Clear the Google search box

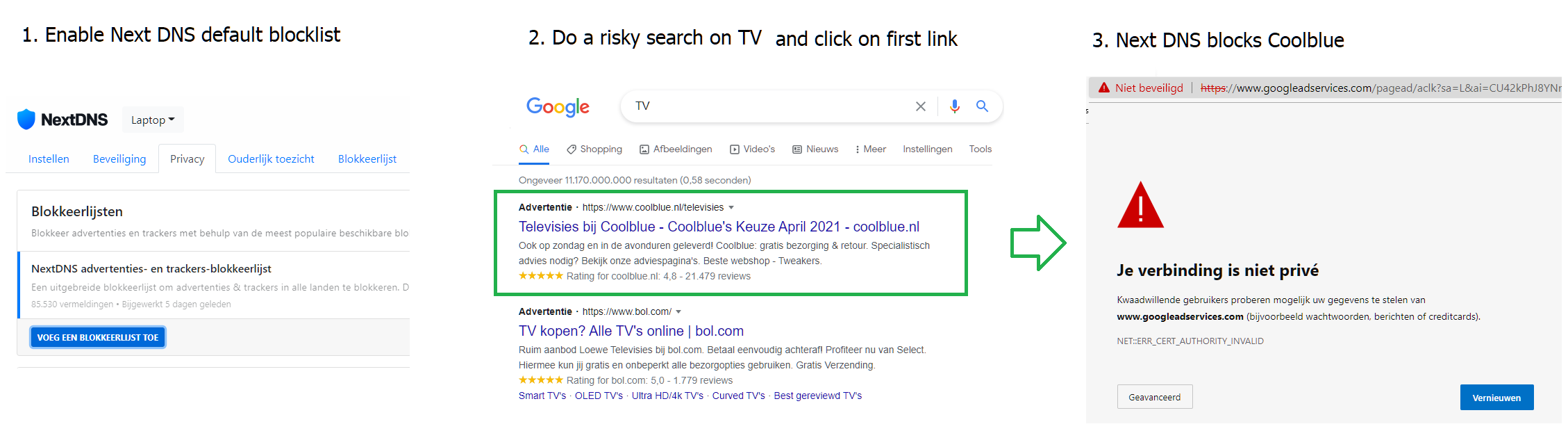920,106
